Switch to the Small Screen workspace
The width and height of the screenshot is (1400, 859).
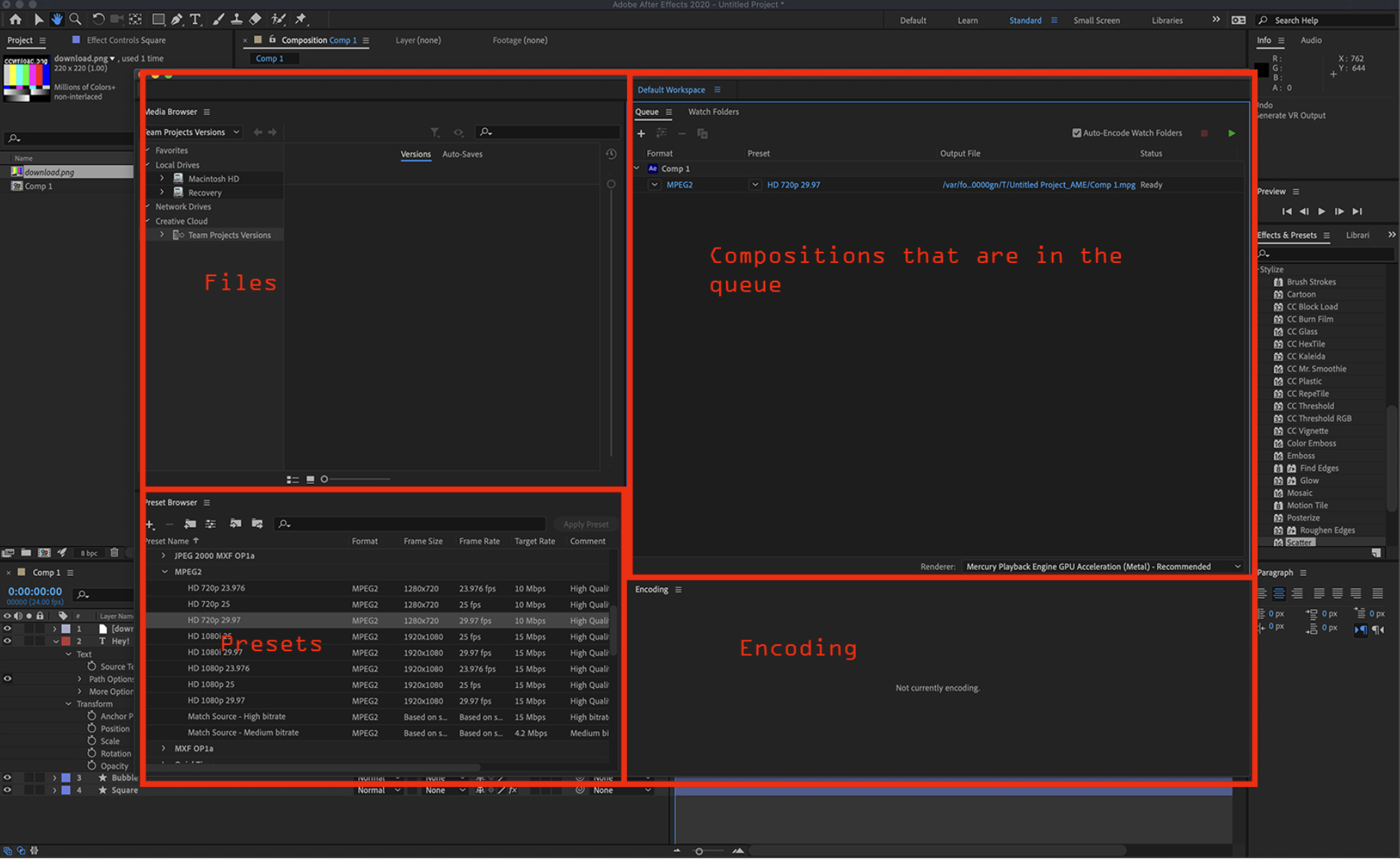[1096, 21]
